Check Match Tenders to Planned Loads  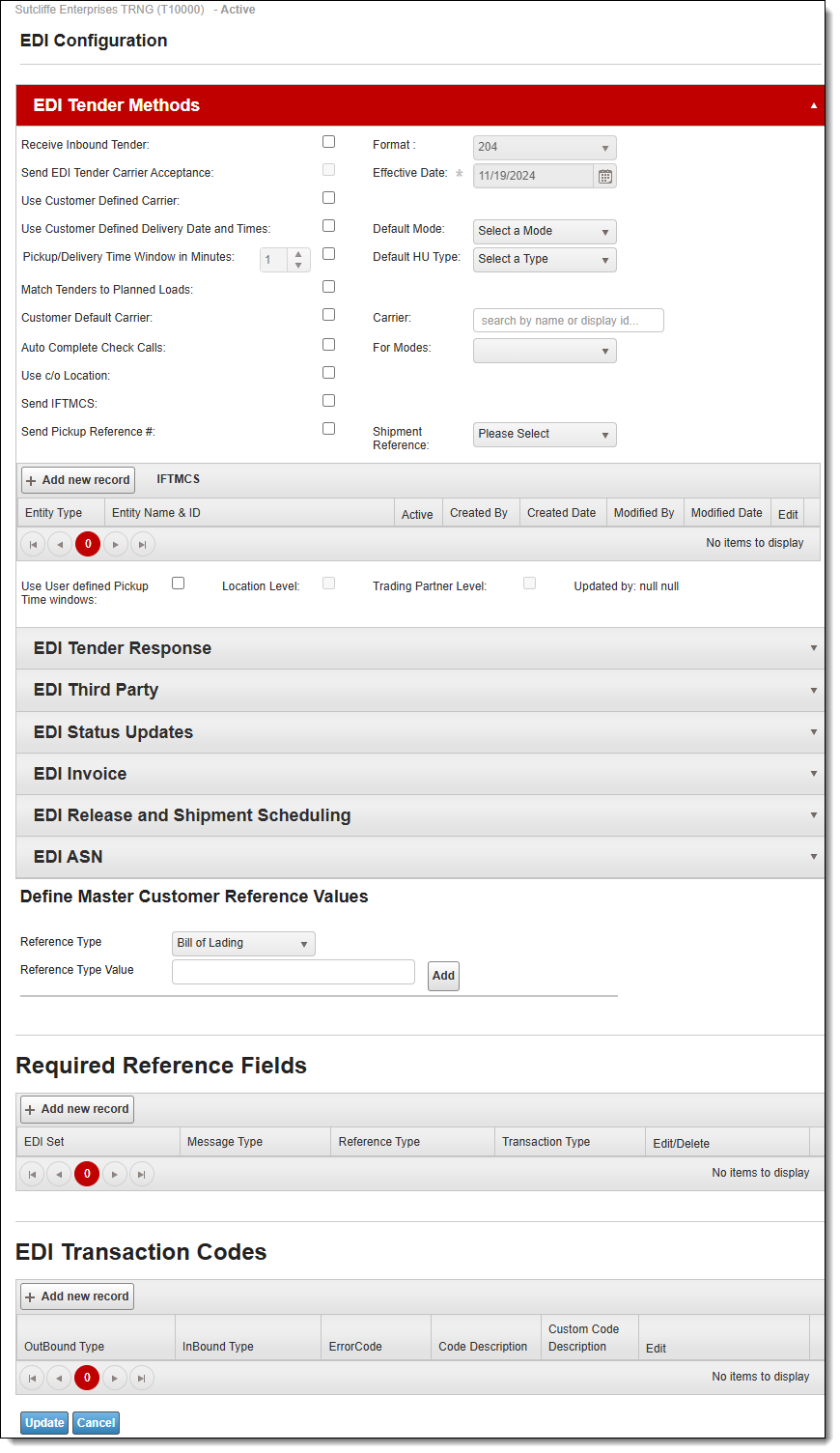[x=328, y=287]
